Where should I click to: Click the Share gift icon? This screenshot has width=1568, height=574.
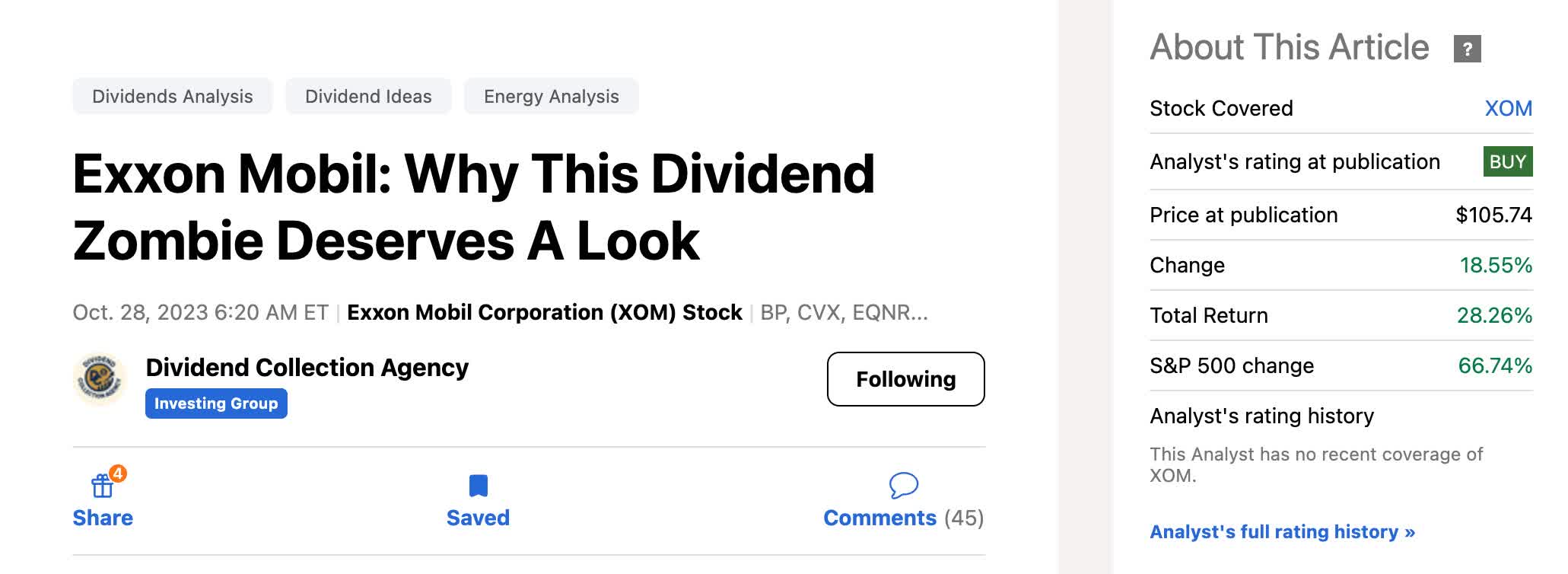(x=102, y=486)
